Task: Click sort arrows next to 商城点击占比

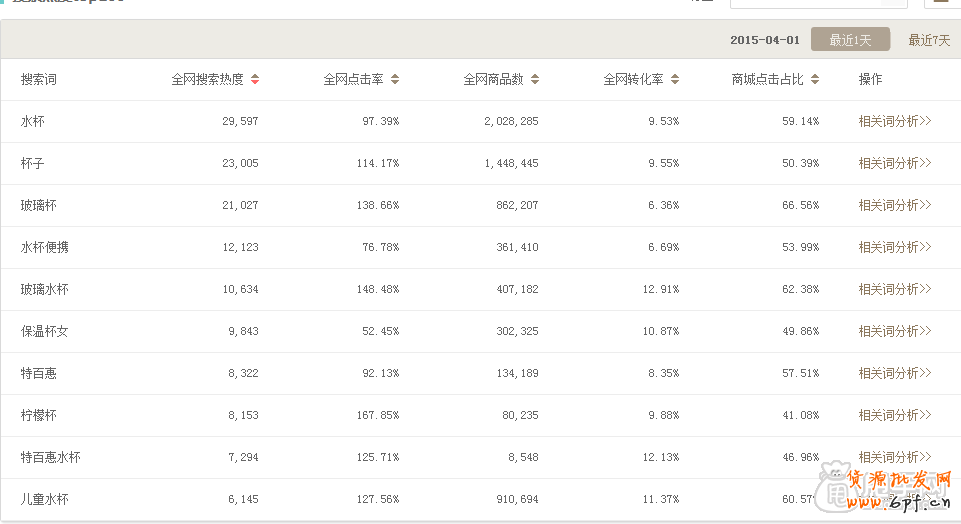Action: click(x=815, y=80)
